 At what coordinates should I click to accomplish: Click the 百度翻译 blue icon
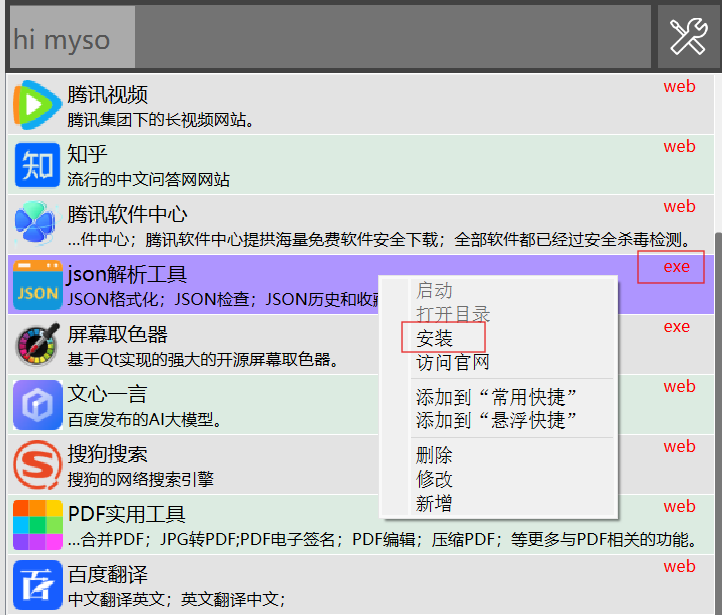[37, 585]
